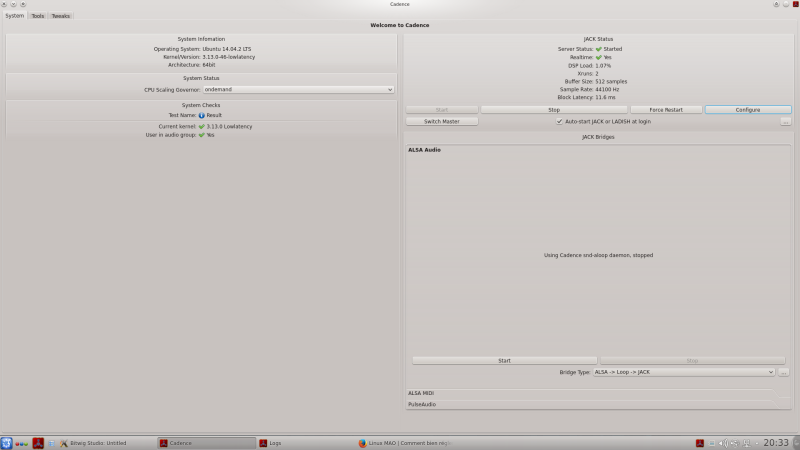Click the 'Block Latency: 11.6 ms' text
The width and height of the screenshot is (800, 450).
587,97
